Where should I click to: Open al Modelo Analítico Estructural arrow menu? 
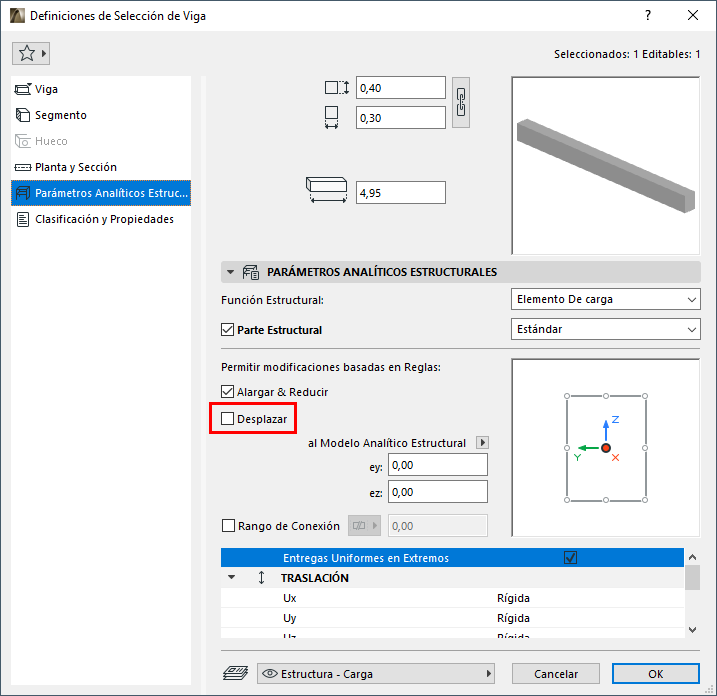click(x=482, y=443)
